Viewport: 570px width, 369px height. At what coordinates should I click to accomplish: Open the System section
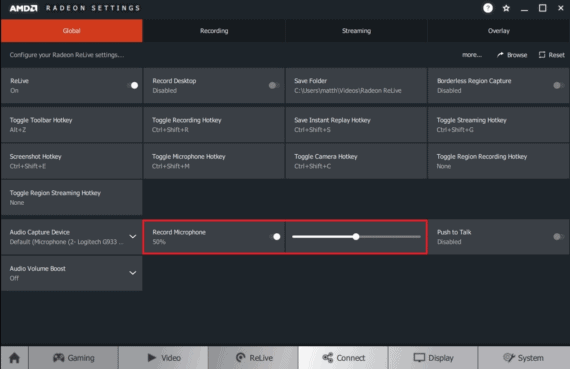pyautogui.click(x=523, y=358)
